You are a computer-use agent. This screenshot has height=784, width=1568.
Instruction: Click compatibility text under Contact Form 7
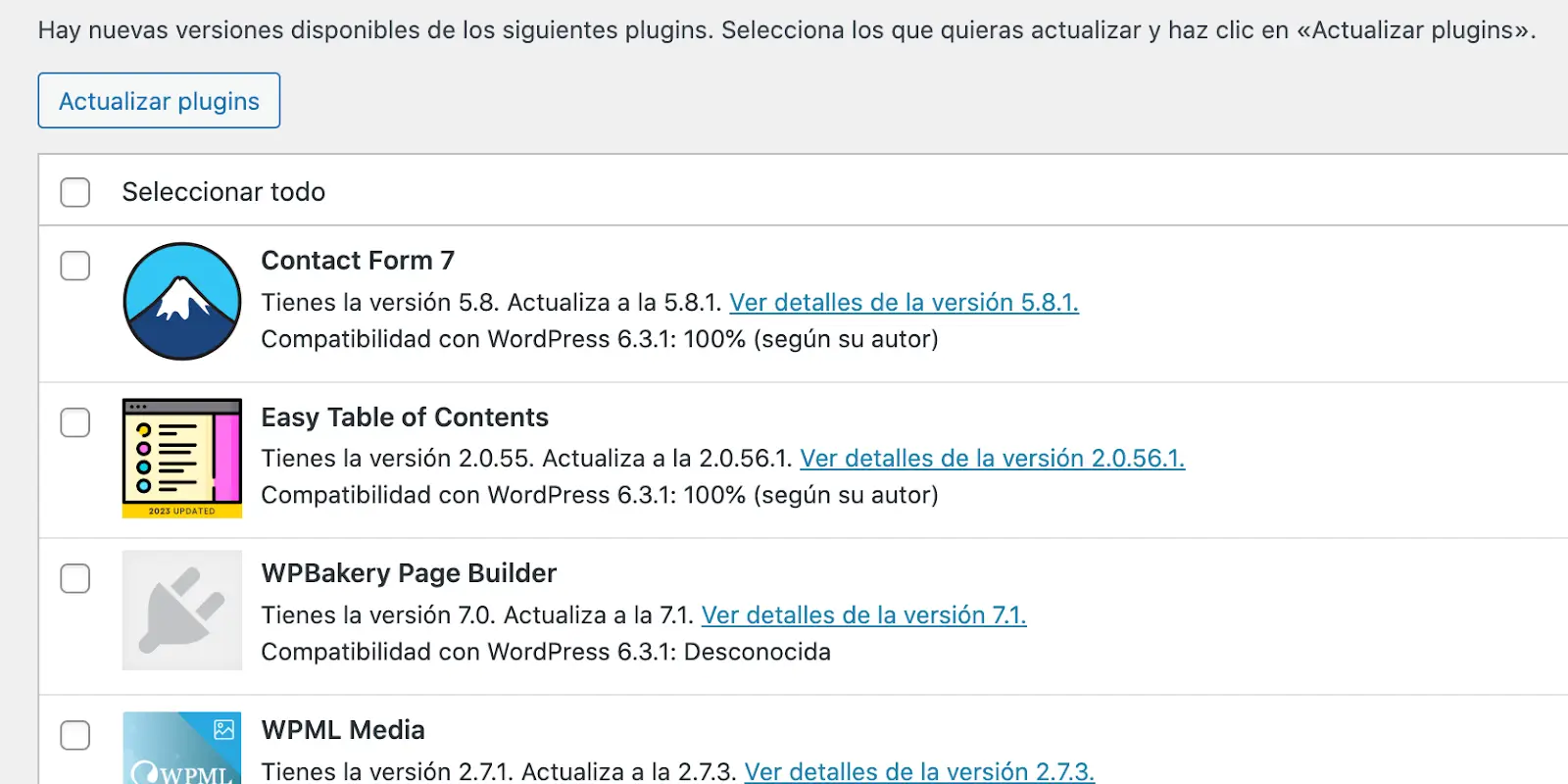(x=600, y=339)
